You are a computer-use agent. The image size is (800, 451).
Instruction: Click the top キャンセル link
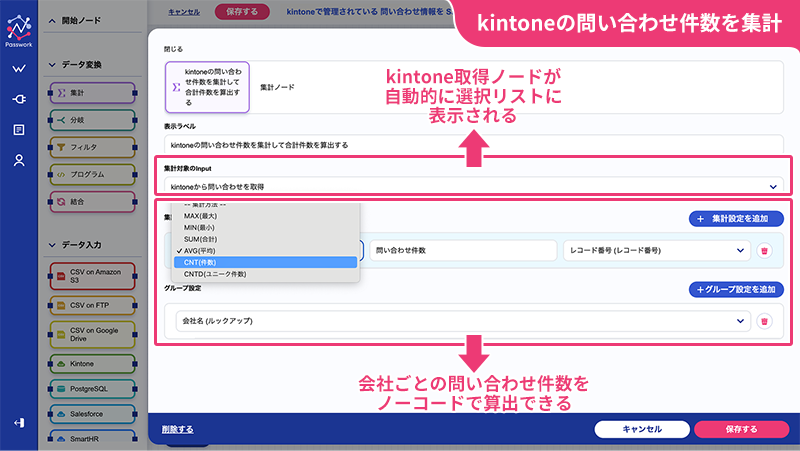point(184,12)
